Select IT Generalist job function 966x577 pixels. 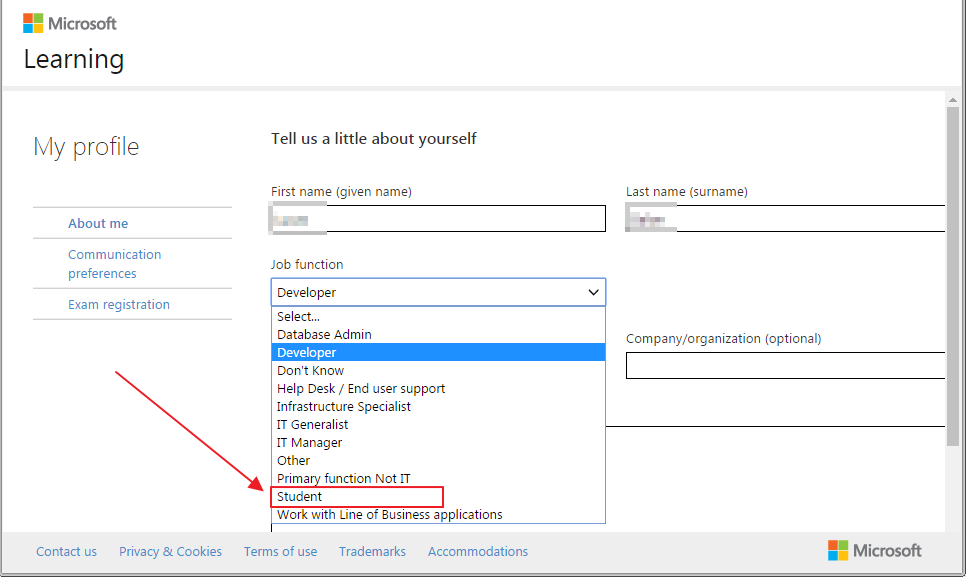tap(438, 424)
